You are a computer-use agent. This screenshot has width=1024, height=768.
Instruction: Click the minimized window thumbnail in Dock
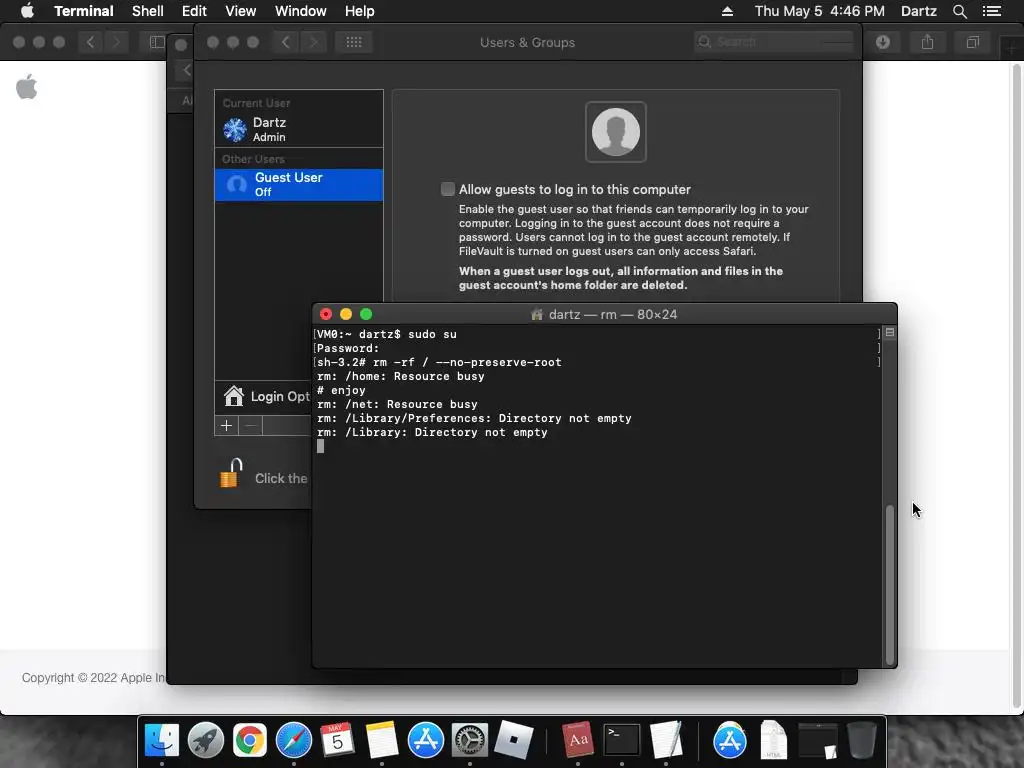818,741
